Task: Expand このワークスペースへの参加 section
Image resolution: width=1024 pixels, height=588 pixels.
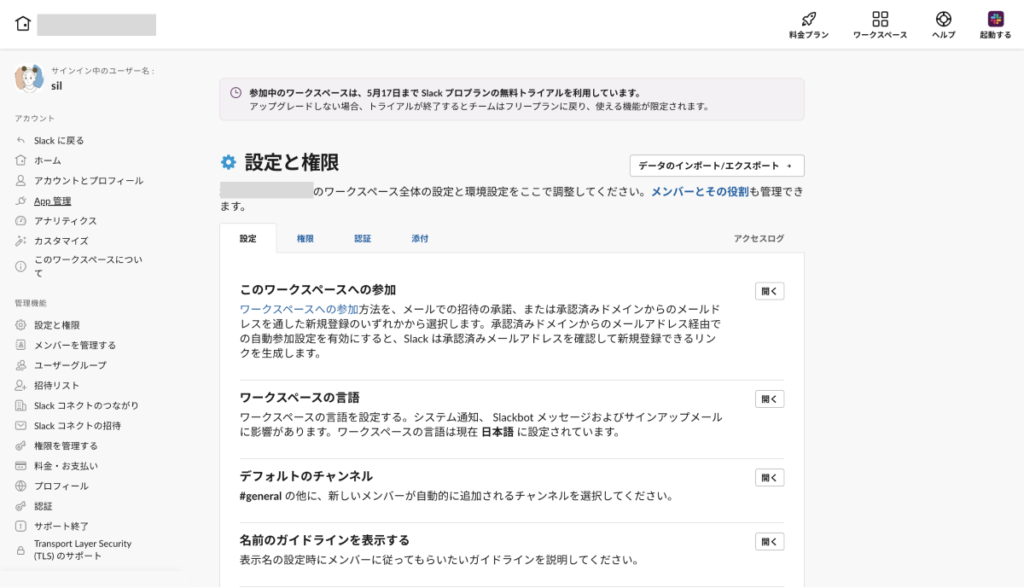Action: tap(769, 291)
